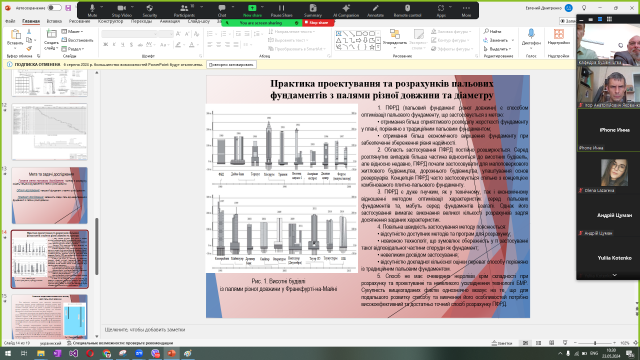The width and height of the screenshot is (640, 360).
Task: Open Zoom Security shield icon
Action: (150, 10)
